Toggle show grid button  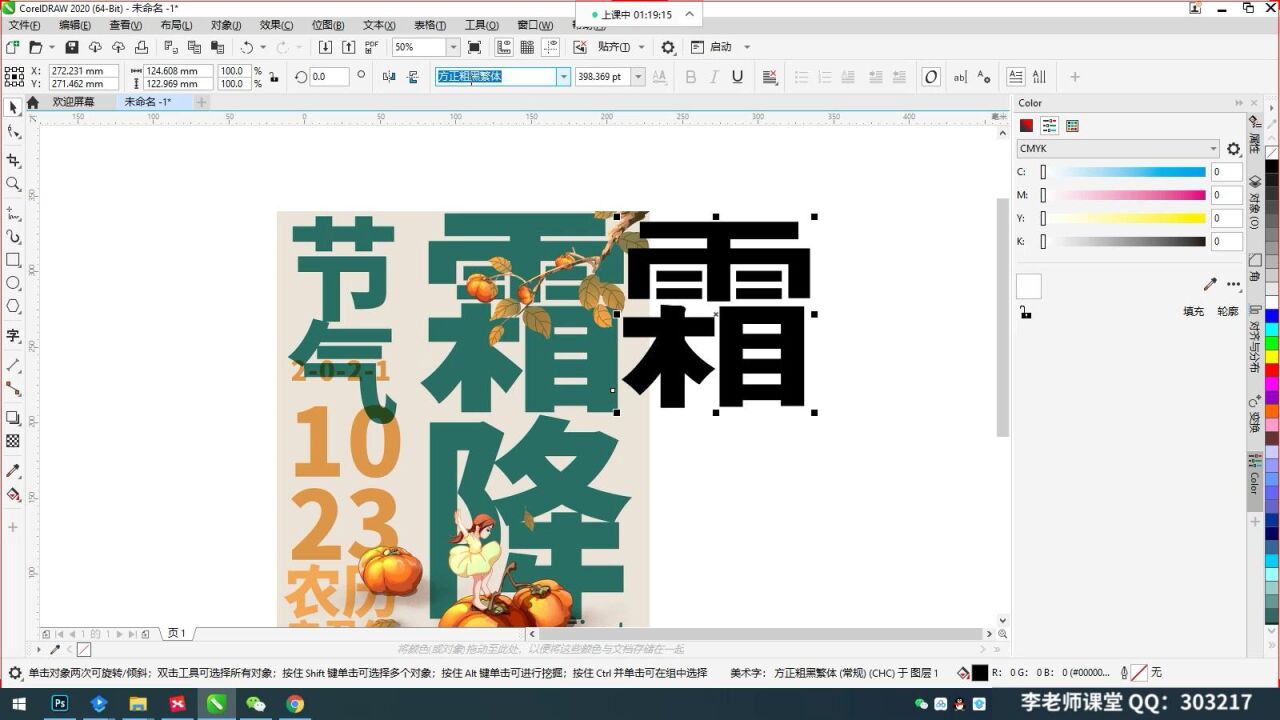coord(527,47)
